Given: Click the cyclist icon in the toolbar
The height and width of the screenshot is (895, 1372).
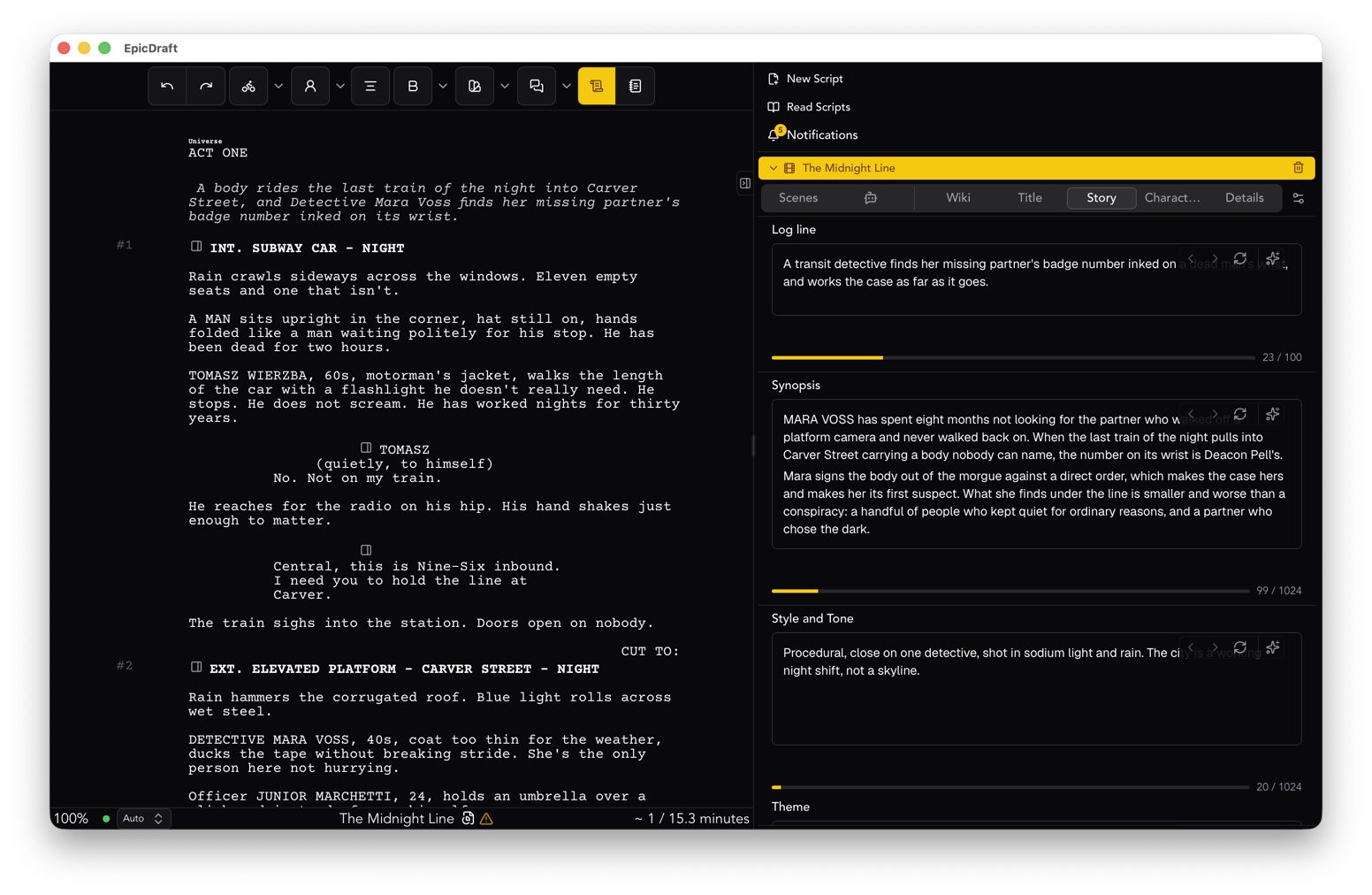Looking at the screenshot, I should (x=248, y=87).
